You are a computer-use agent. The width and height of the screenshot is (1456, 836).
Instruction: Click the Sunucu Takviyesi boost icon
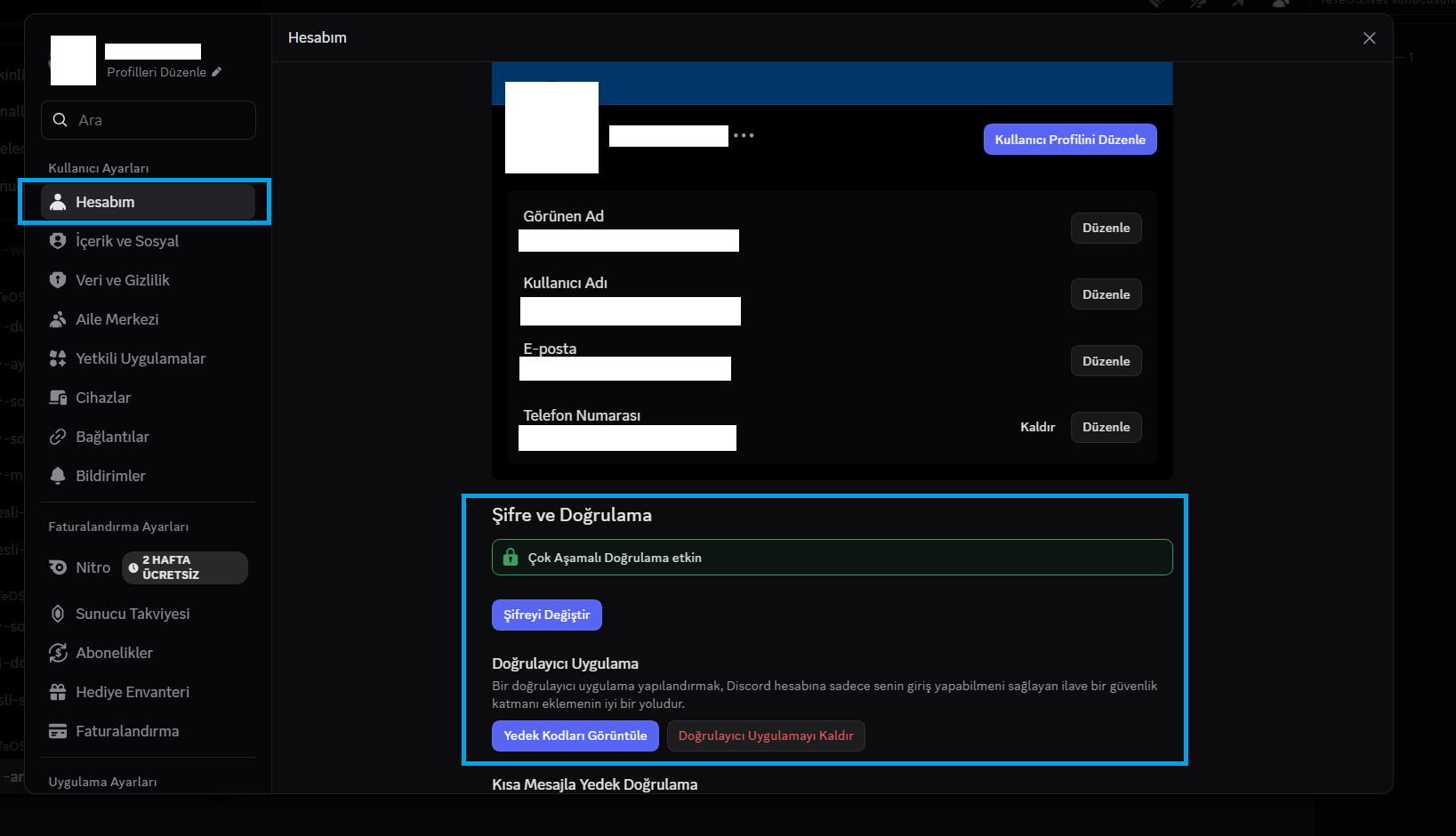58,614
